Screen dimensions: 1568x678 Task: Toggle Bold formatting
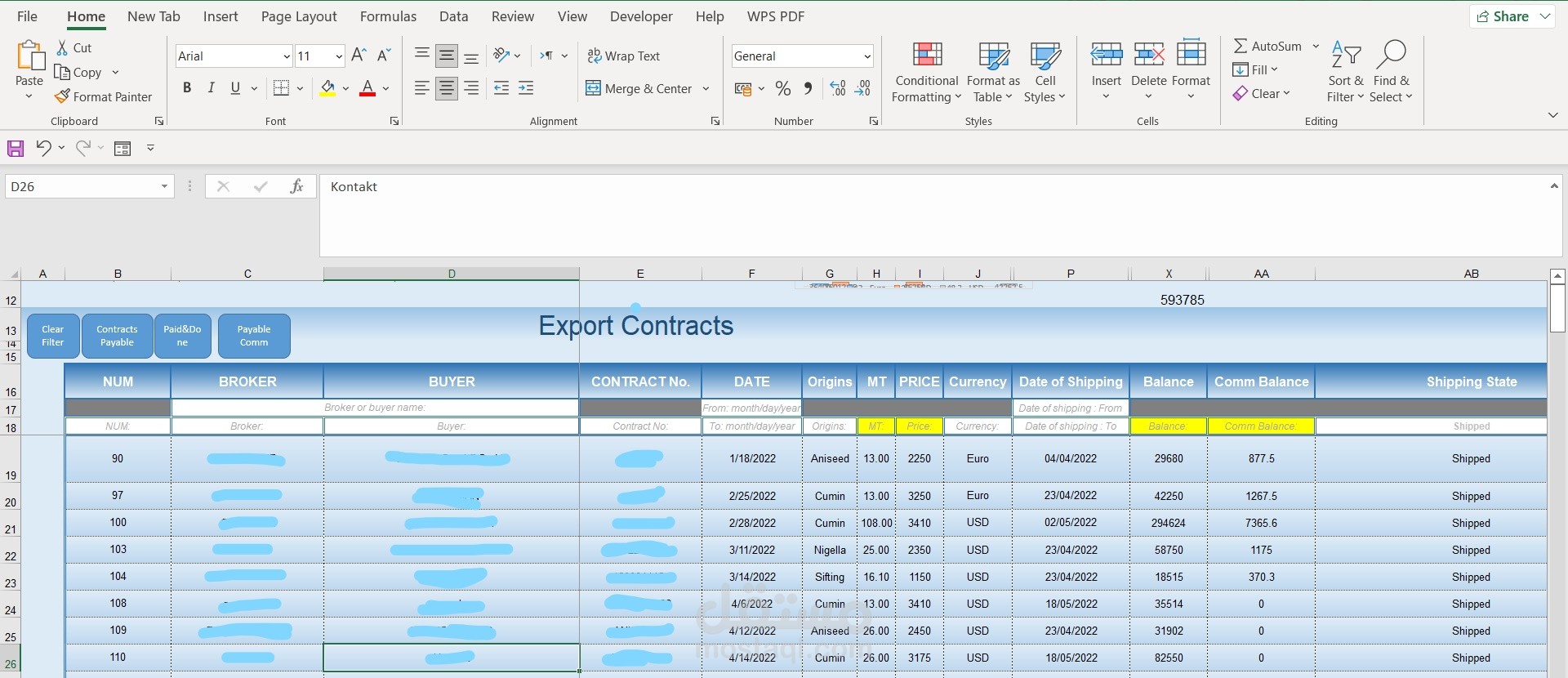(187, 88)
